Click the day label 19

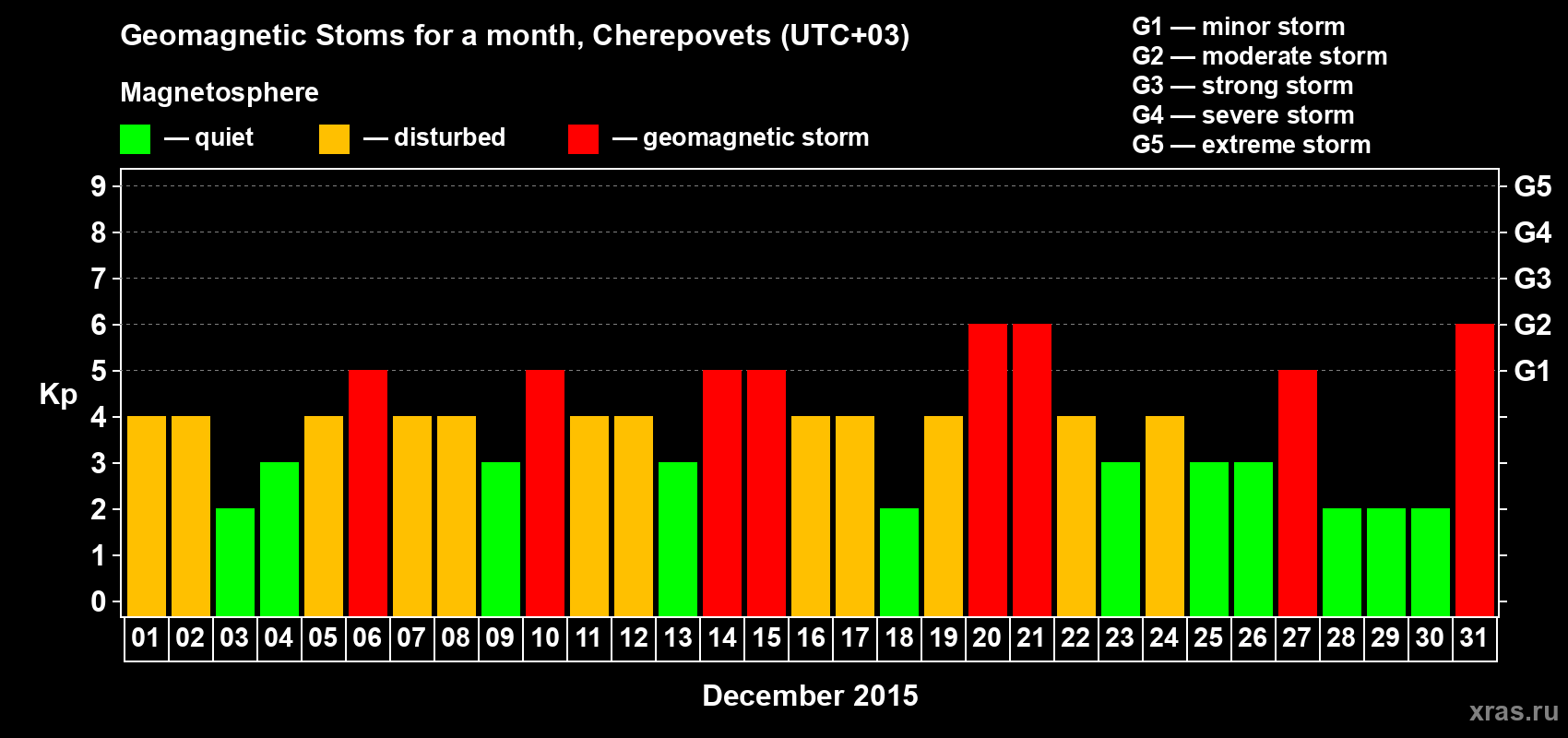(x=944, y=637)
